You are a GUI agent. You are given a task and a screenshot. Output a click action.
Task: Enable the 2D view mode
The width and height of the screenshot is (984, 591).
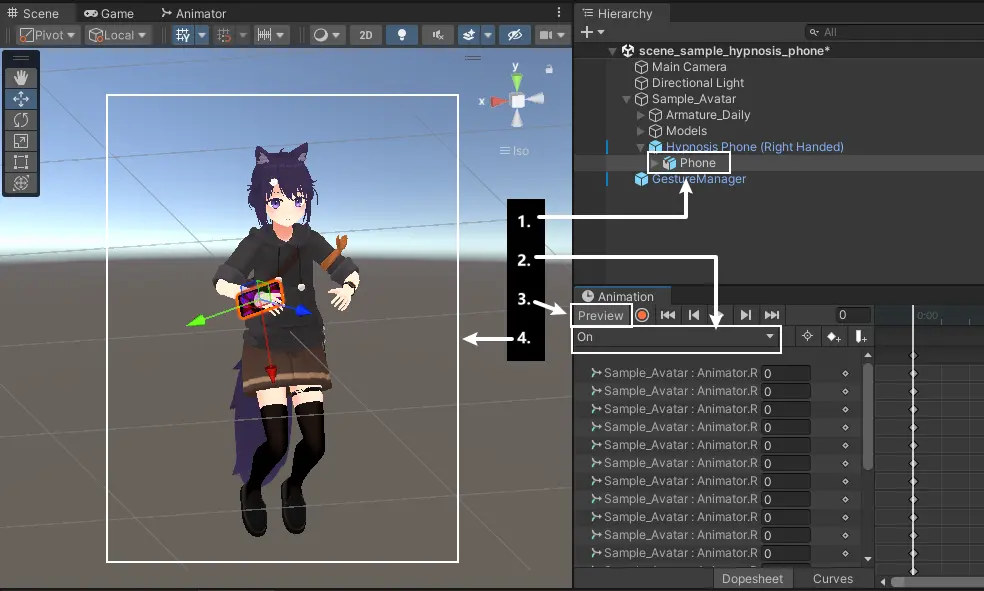365,34
